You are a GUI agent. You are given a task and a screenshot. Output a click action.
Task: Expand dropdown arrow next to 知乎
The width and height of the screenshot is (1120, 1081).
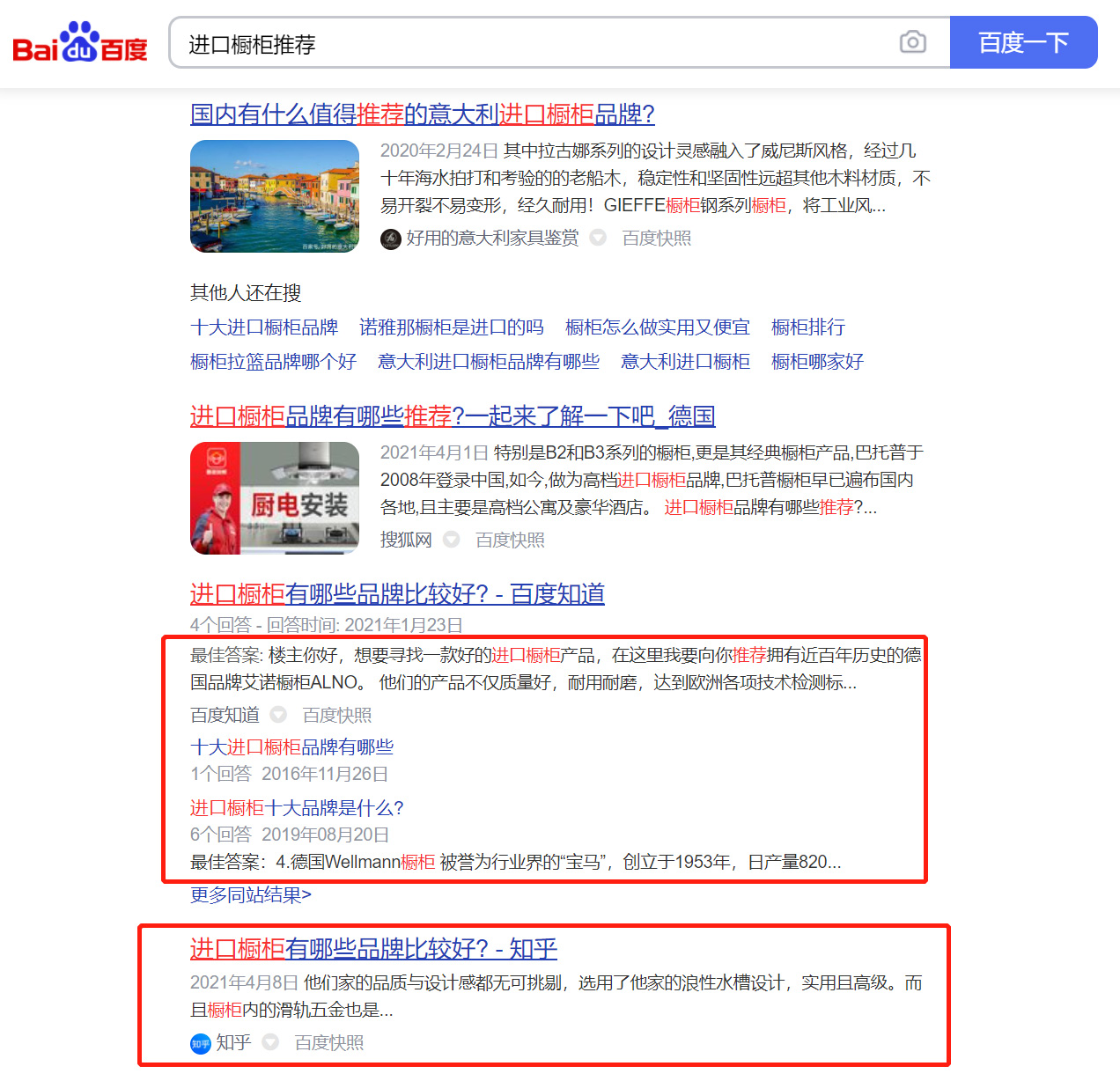pos(270,1042)
